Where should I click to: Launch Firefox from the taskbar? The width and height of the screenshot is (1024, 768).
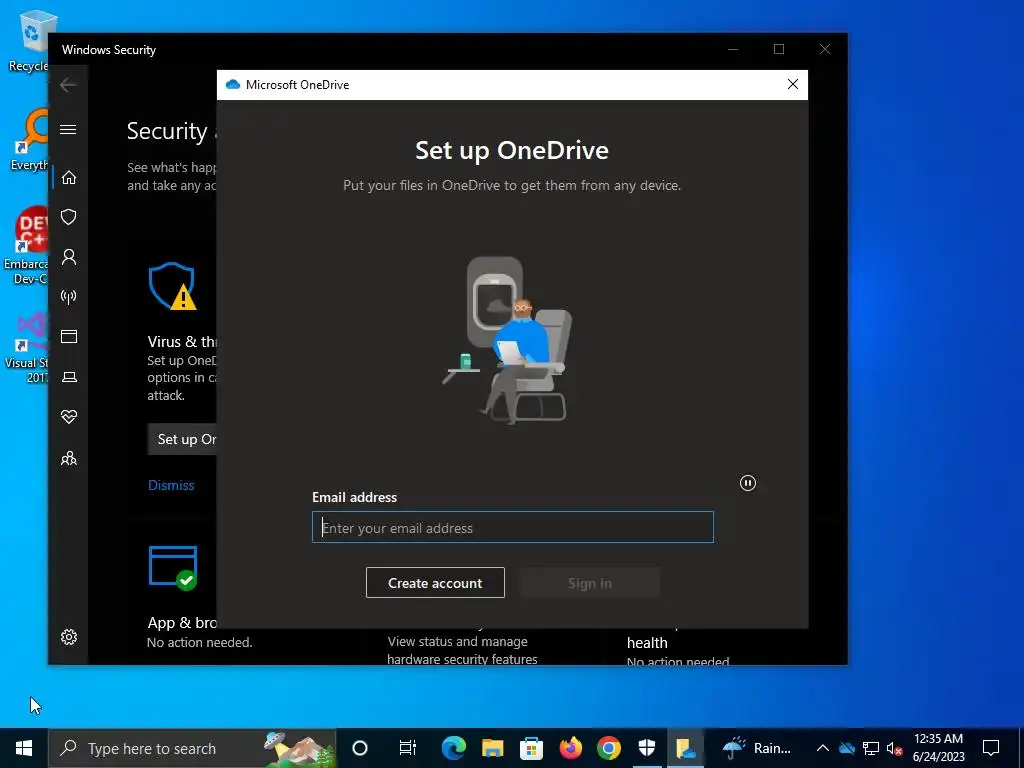(x=570, y=748)
